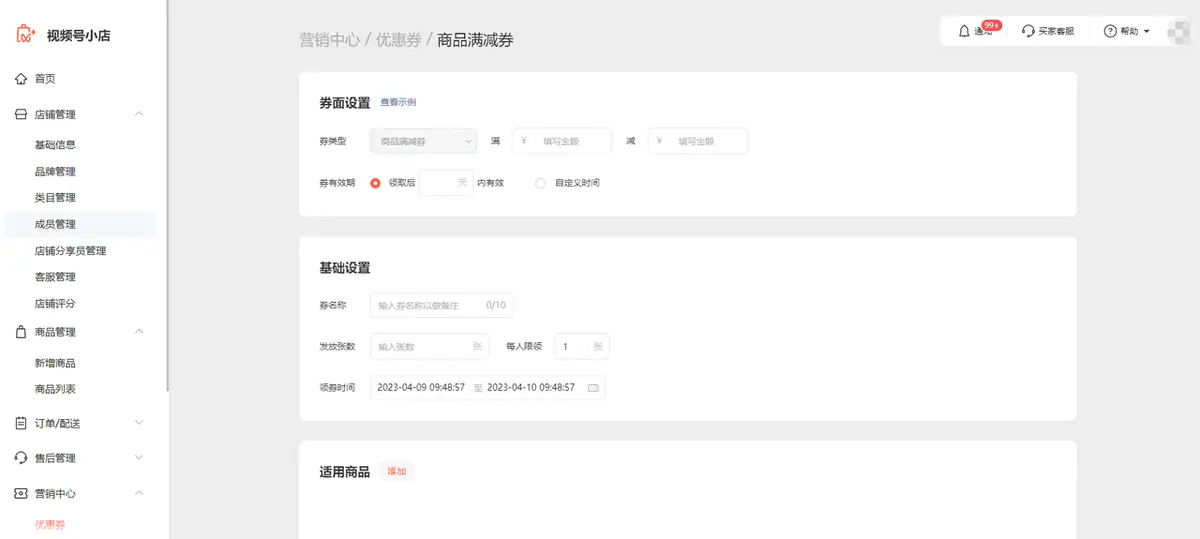Click the 商品管理 bag icon
The height and width of the screenshot is (539, 1200).
coord(21,332)
